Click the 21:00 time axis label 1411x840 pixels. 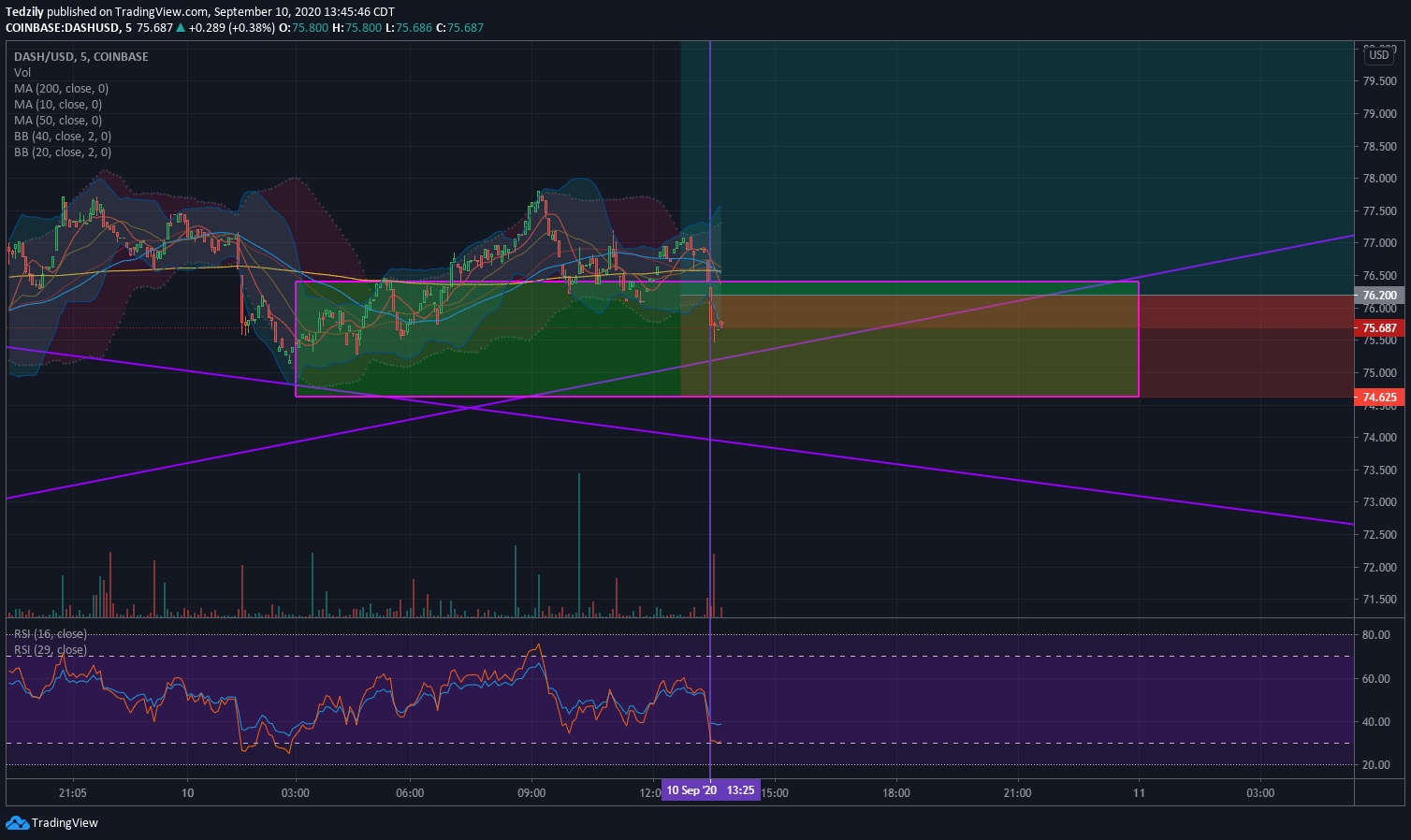coord(1017,793)
